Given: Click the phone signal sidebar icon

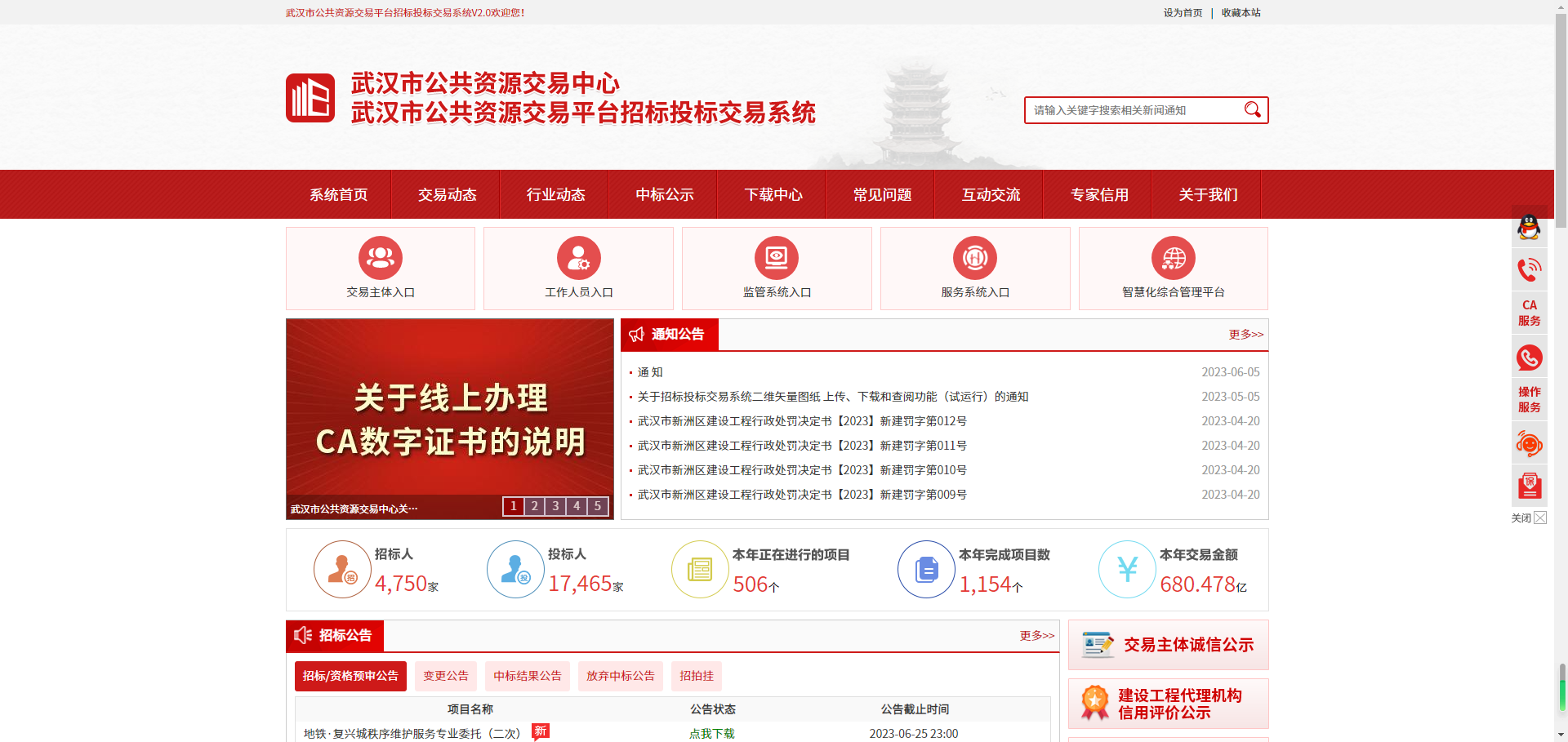Looking at the screenshot, I should pos(1529,269).
